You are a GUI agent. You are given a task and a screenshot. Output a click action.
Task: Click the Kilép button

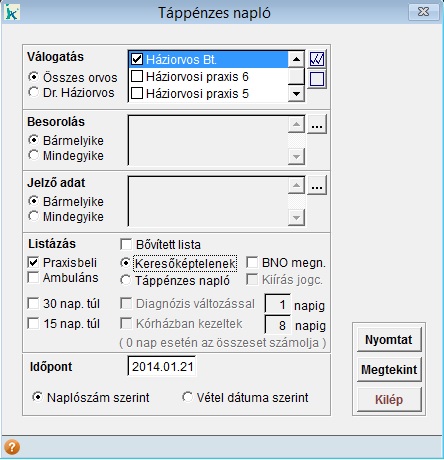389,400
